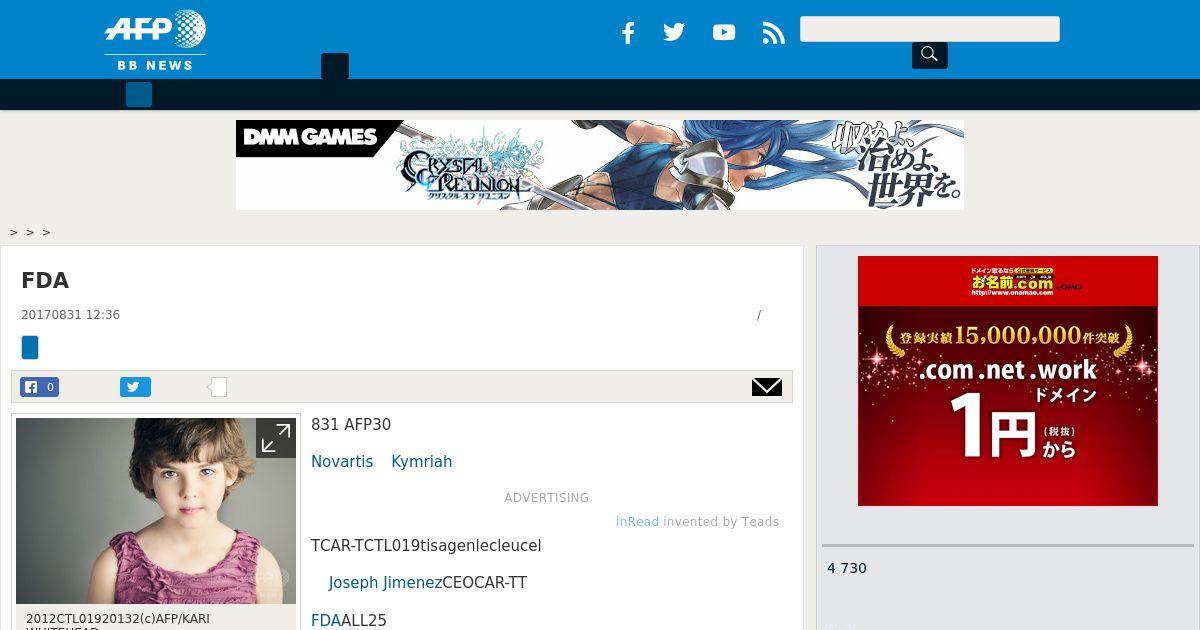The height and width of the screenshot is (630, 1200).
Task: Open the Kymriah link
Action: (421, 462)
